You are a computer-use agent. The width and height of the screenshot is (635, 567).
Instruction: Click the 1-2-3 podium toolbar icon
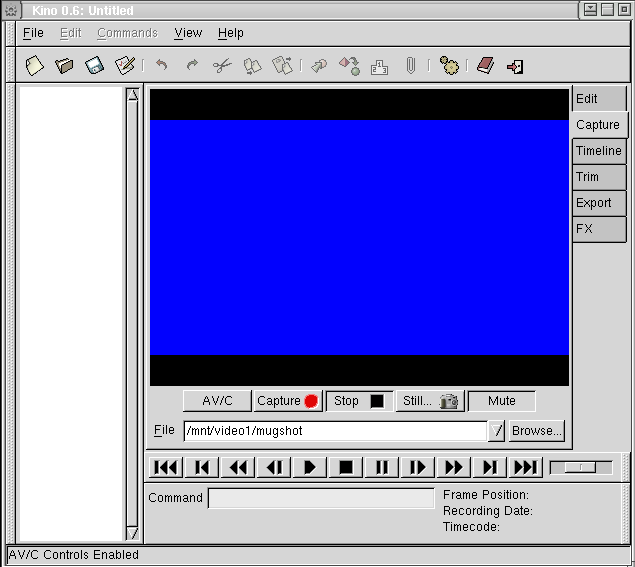(x=379, y=67)
